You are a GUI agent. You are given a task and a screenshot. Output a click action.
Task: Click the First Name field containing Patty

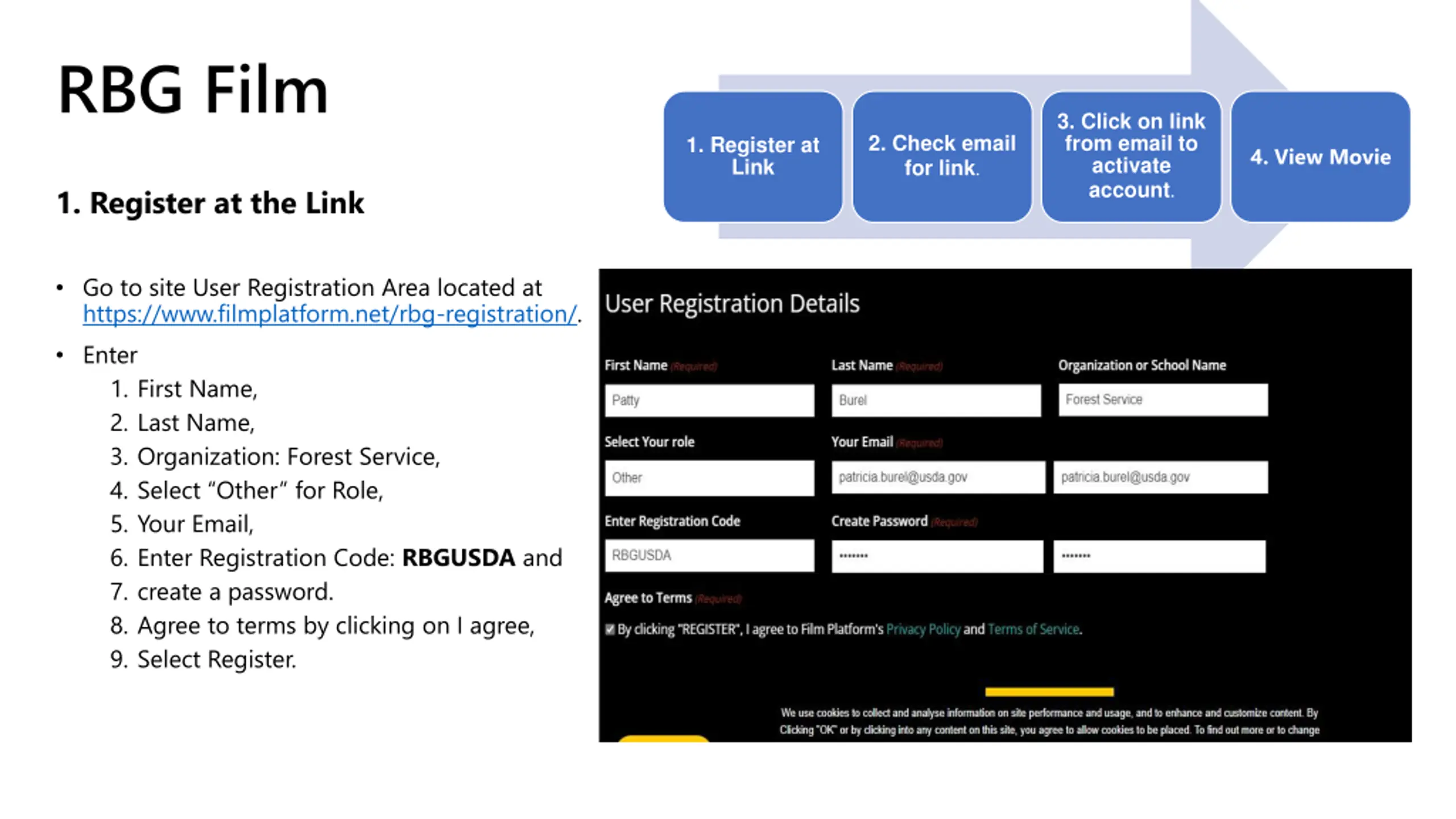pos(709,400)
